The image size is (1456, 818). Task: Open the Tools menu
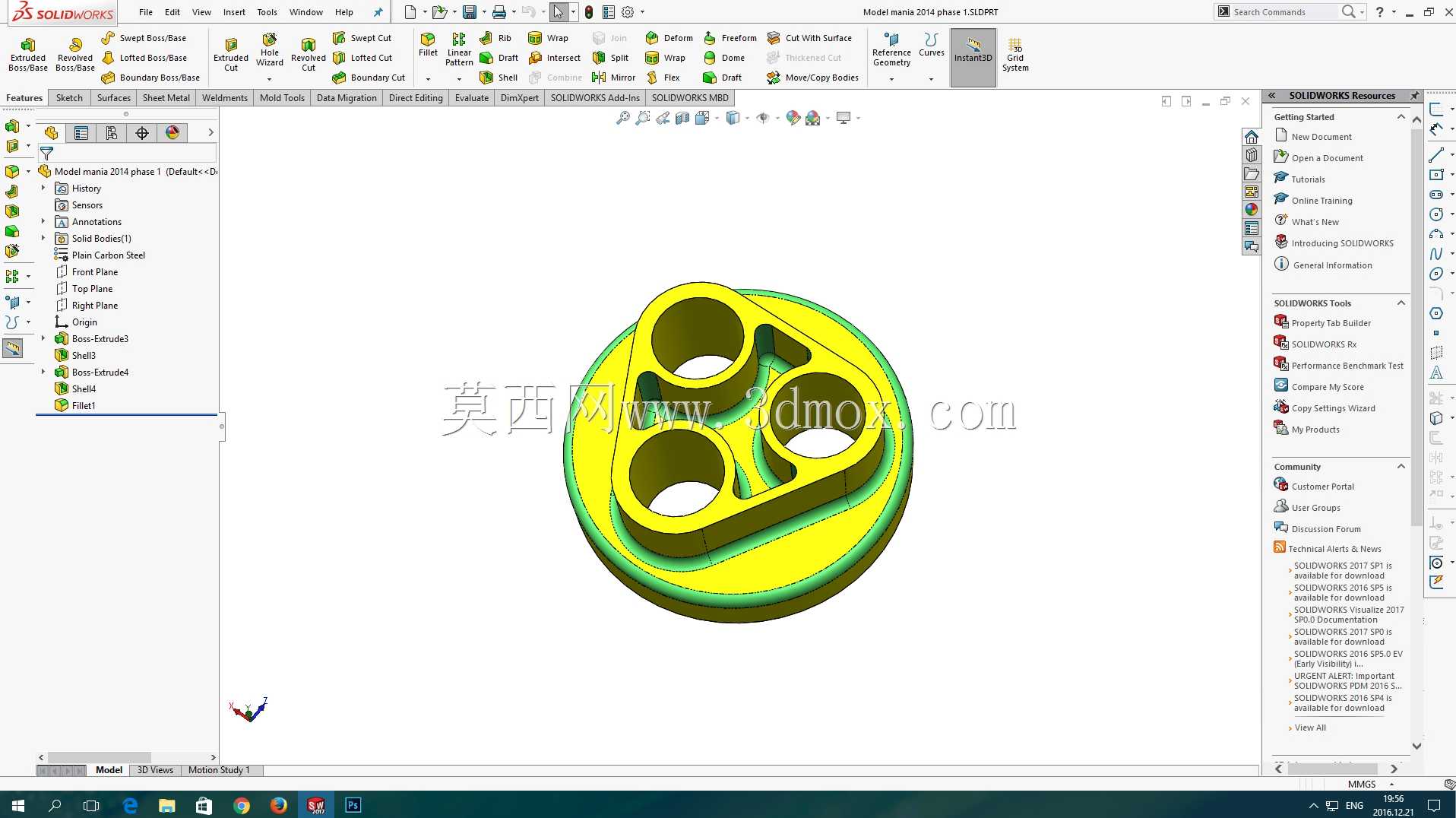tap(267, 12)
